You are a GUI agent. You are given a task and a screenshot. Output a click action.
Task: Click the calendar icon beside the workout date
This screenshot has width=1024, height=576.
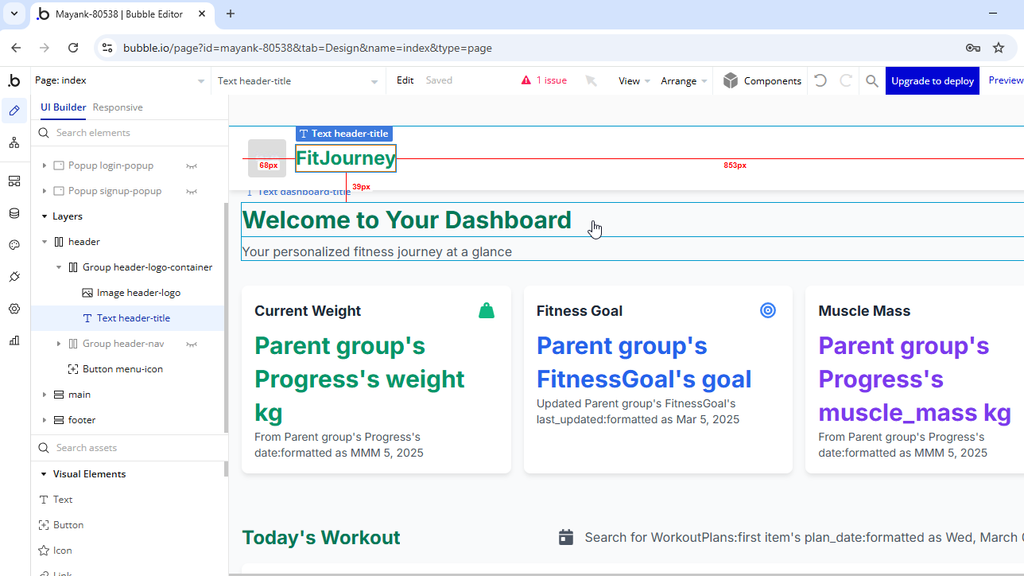566,537
